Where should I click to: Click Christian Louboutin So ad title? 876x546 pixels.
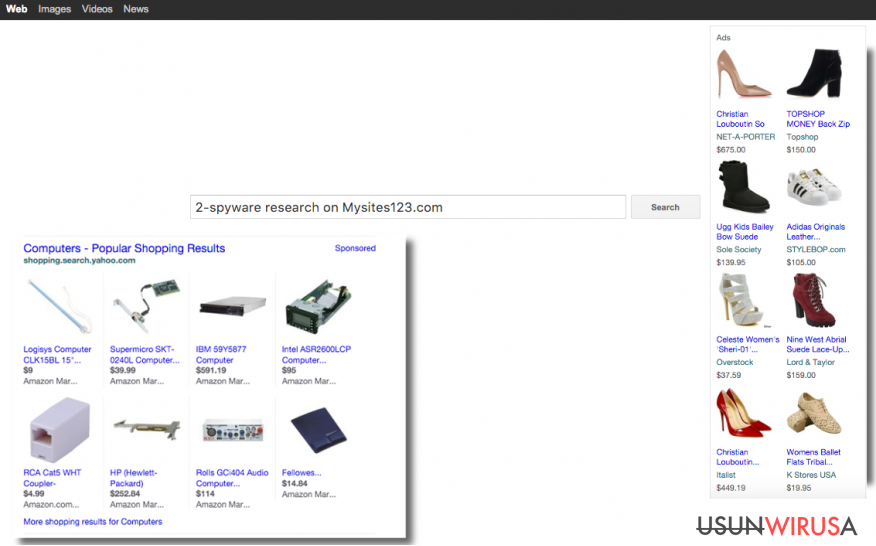coord(740,119)
